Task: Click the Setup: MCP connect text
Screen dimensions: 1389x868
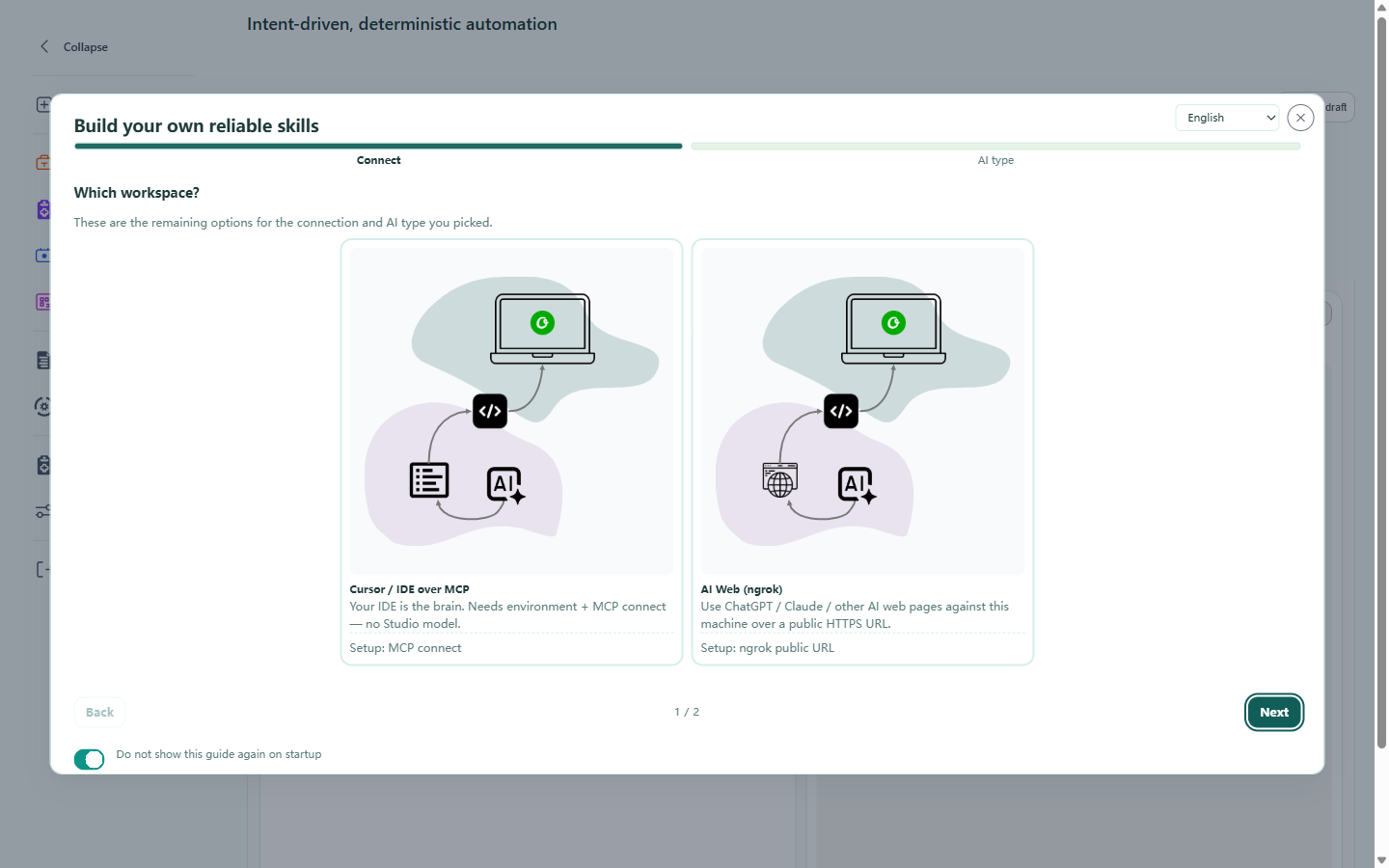Action: pos(405,648)
